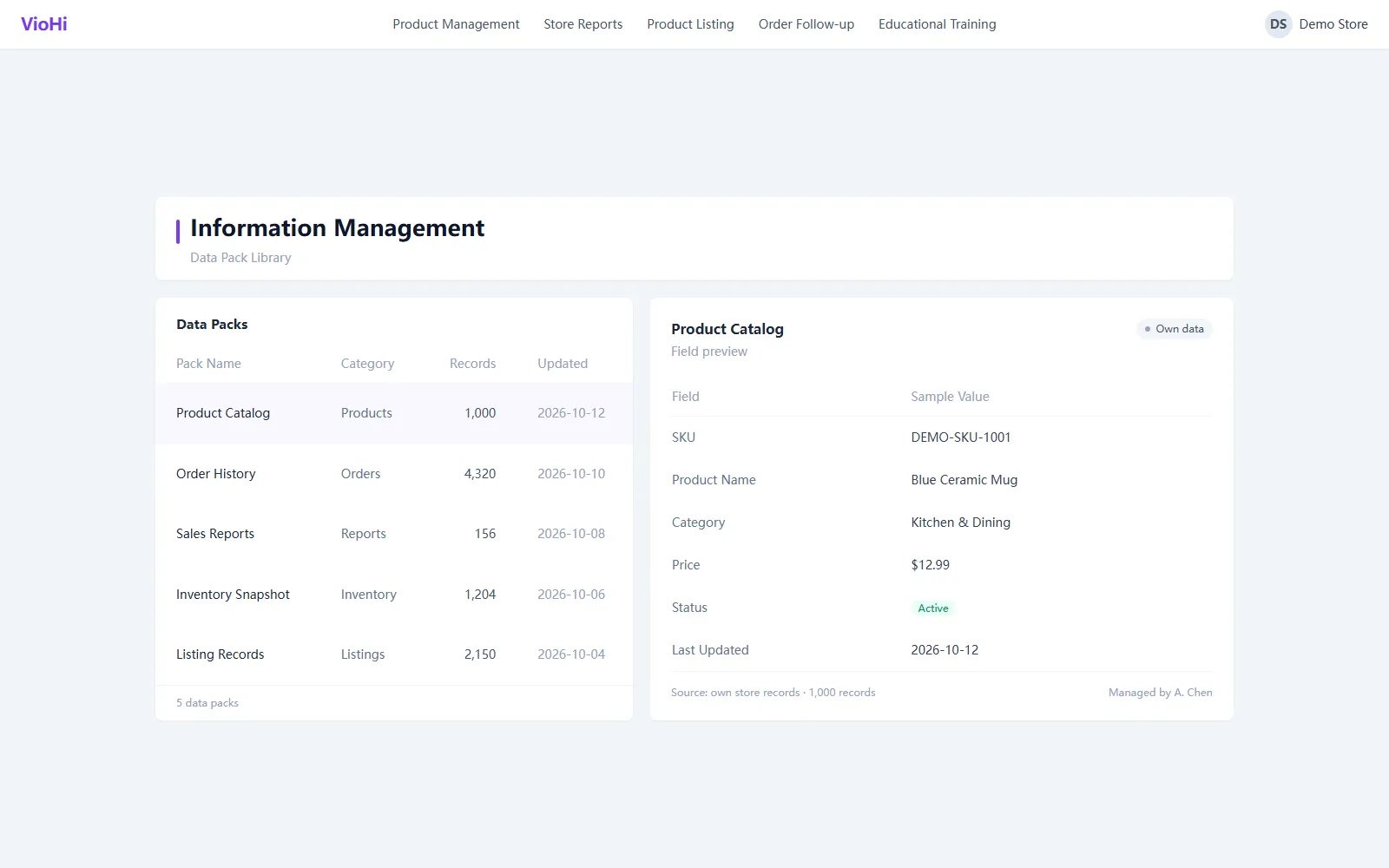
Task: Open Order Follow-up from the top nav
Action: (x=806, y=24)
